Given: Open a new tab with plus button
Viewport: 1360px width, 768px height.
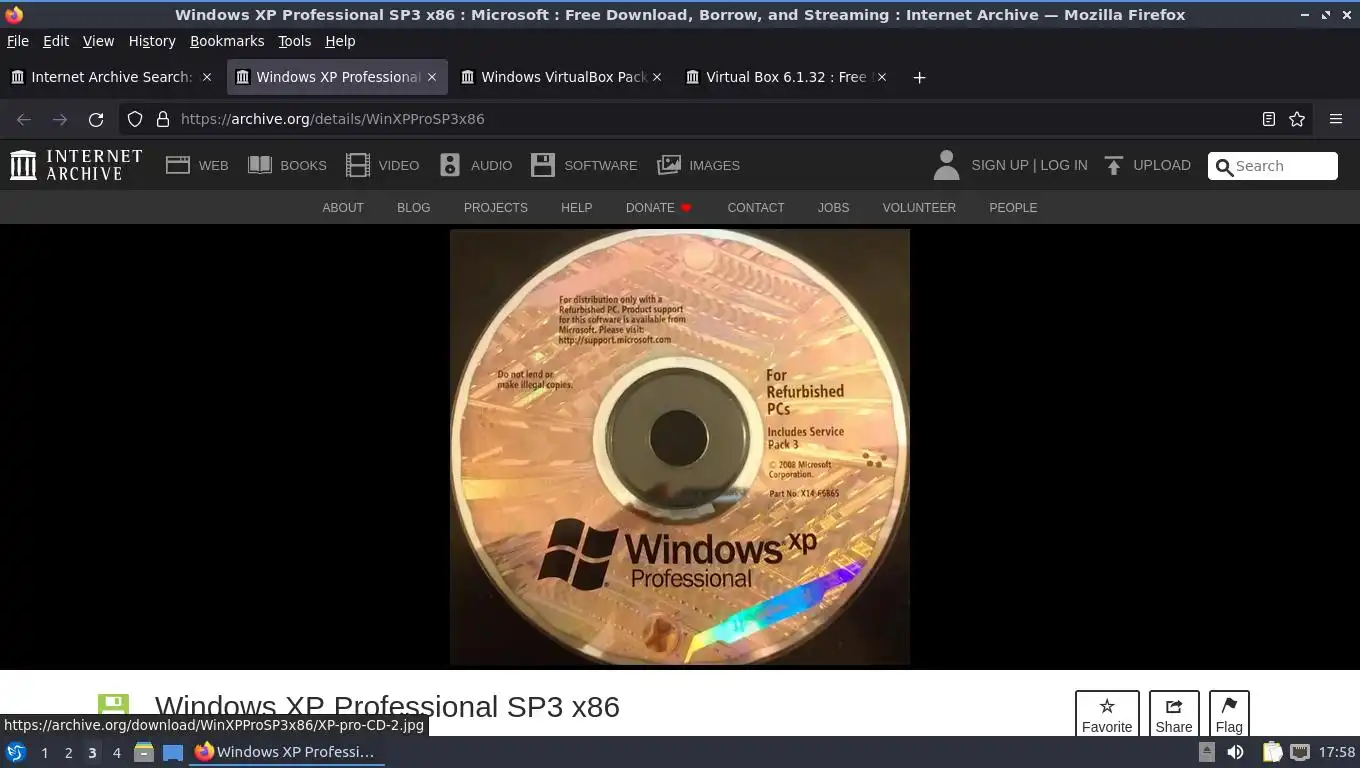Looking at the screenshot, I should (x=919, y=77).
